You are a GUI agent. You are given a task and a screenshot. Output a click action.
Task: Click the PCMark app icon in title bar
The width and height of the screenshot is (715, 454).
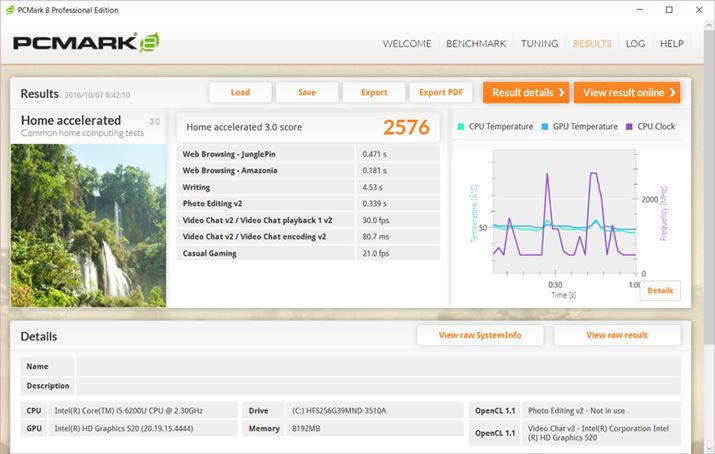[x=10, y=10]
